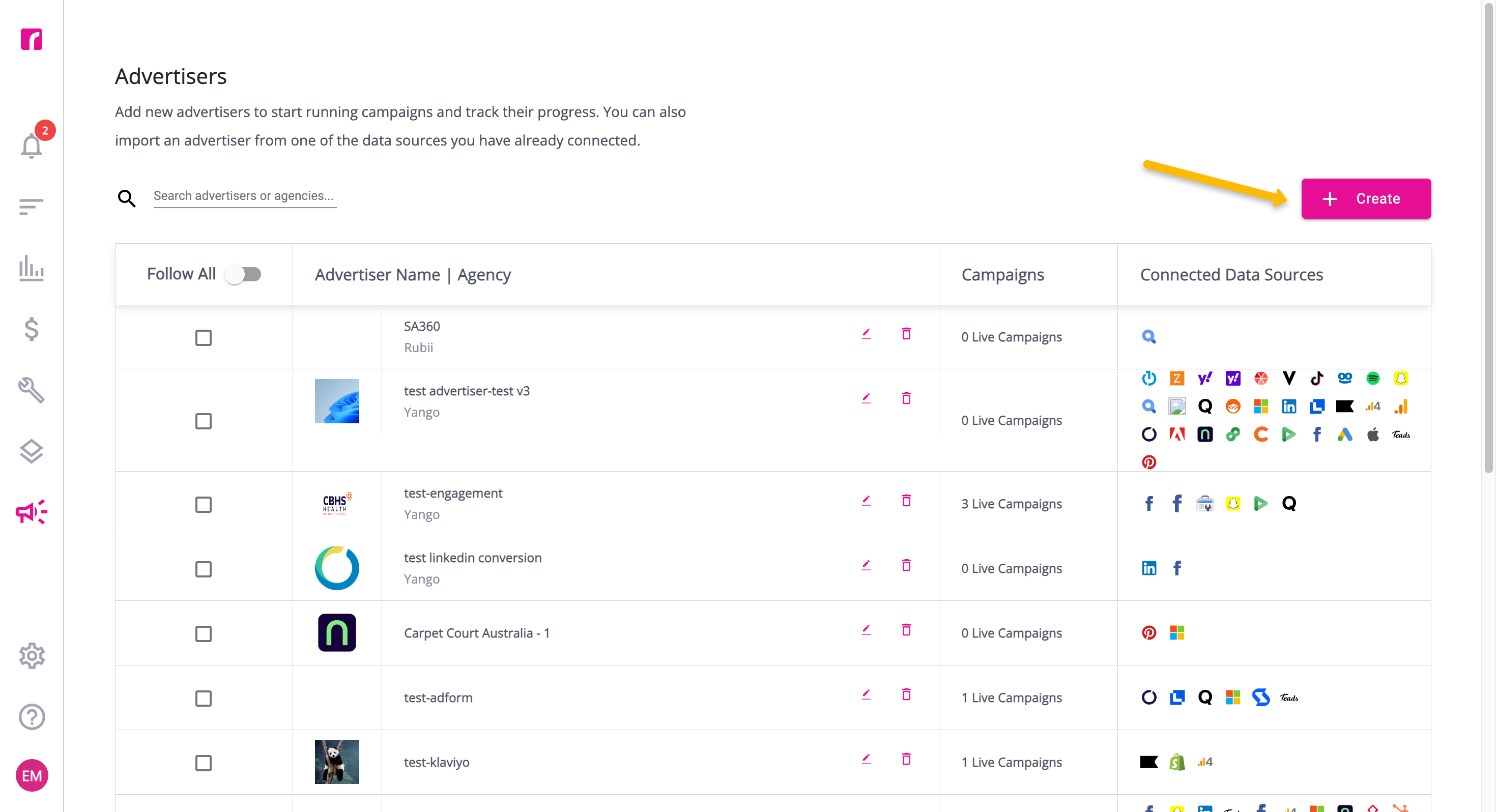This screenshot has width=1496, height=812.
Task: Click the megaphone advertisers icon
Action: click(x=32, y=512)
